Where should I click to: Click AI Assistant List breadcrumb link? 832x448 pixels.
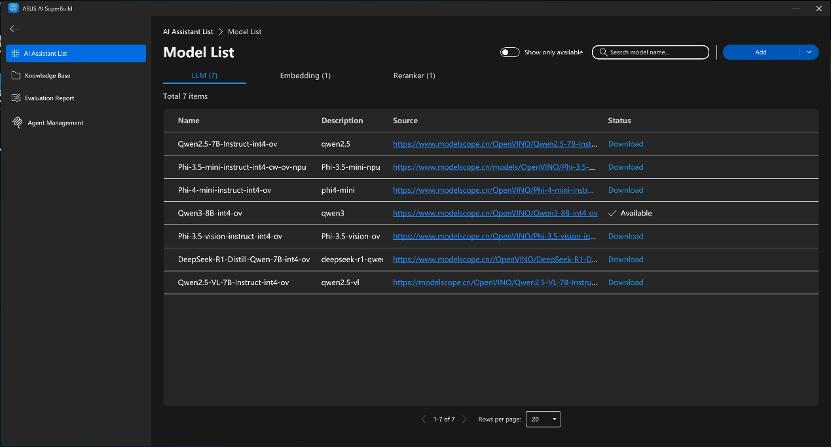click(x=188, y=32)
